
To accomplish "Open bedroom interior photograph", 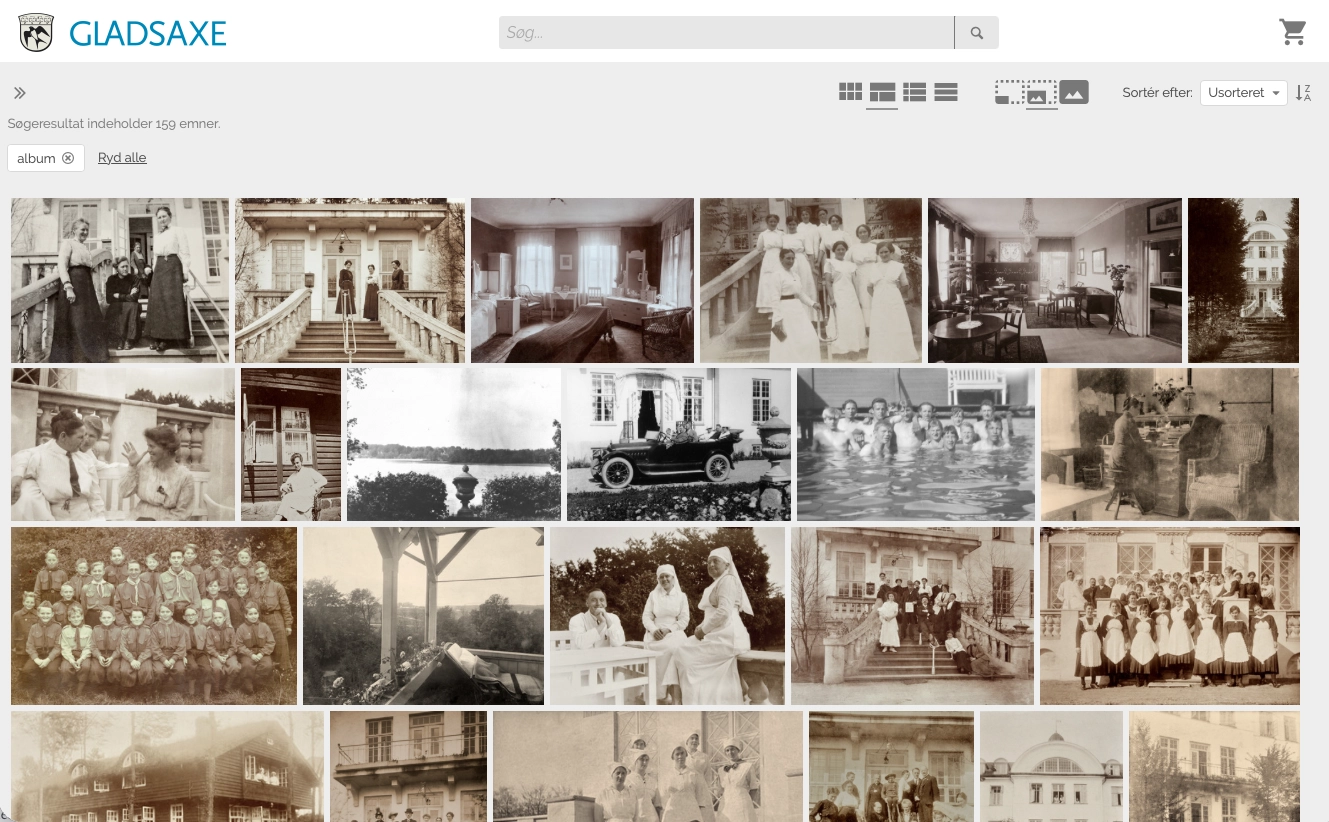I will pyautogui.click(x=582, y=280).
